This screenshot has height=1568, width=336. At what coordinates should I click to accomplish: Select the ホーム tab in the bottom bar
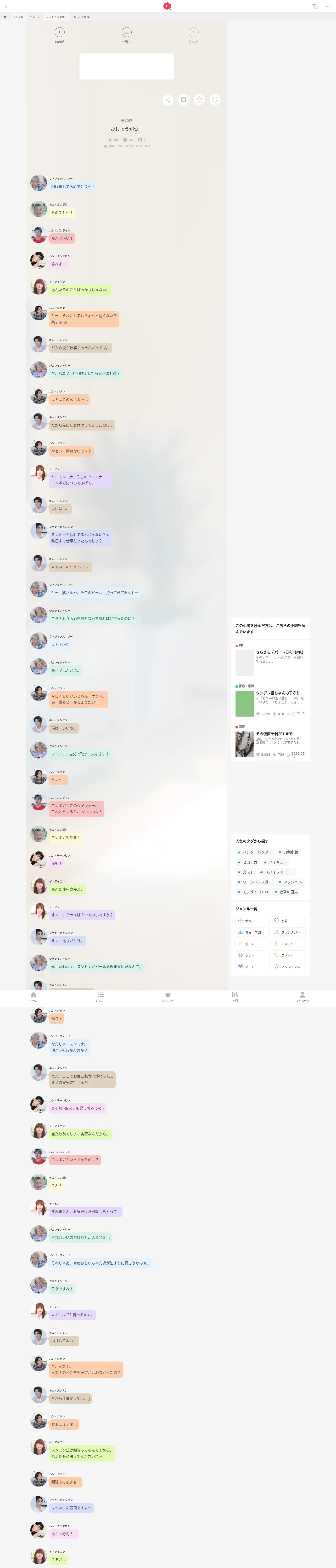click(x=33, y=996)
